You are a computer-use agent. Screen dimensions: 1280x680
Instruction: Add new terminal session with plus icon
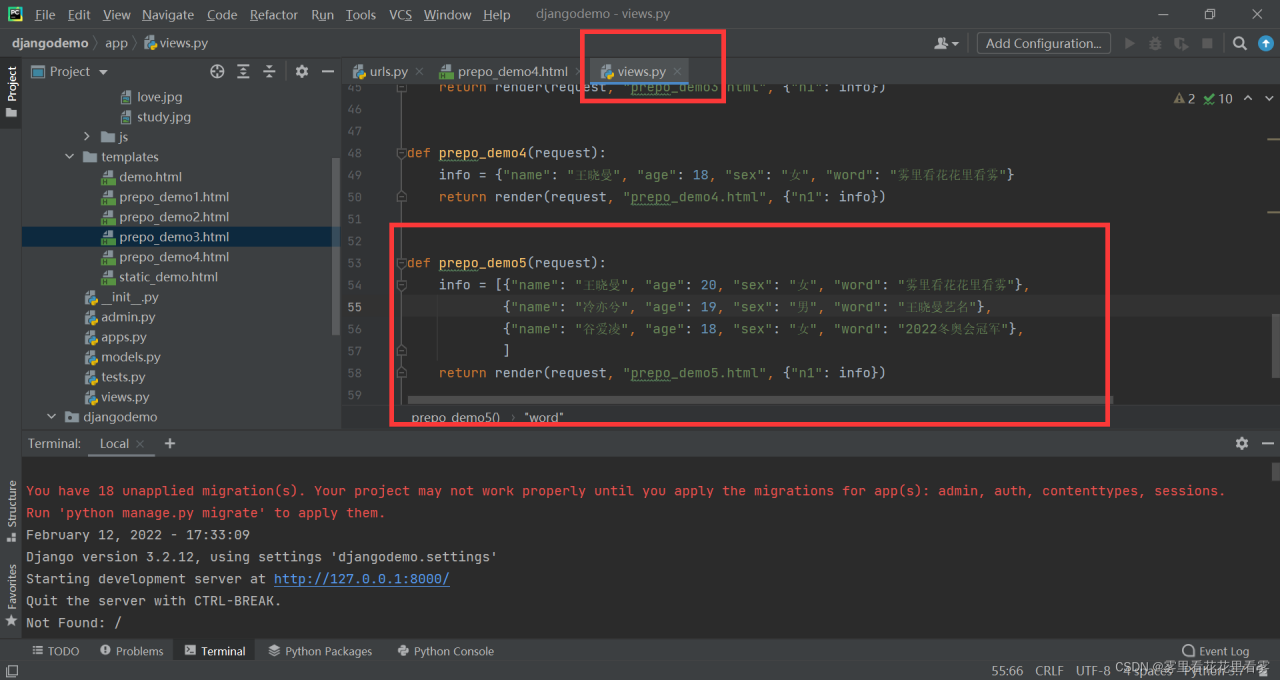170,443
